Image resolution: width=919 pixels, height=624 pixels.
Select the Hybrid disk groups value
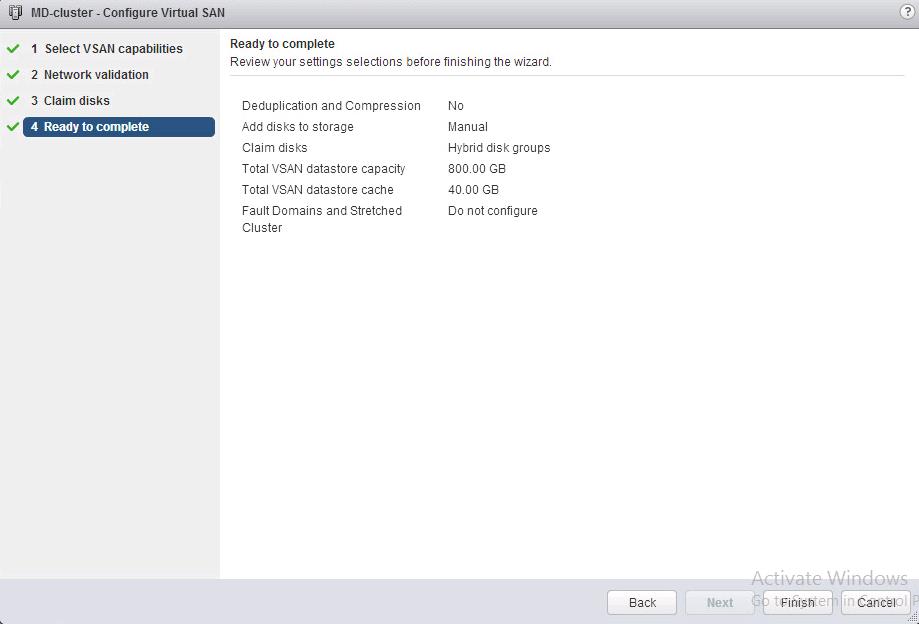[499, 148]
